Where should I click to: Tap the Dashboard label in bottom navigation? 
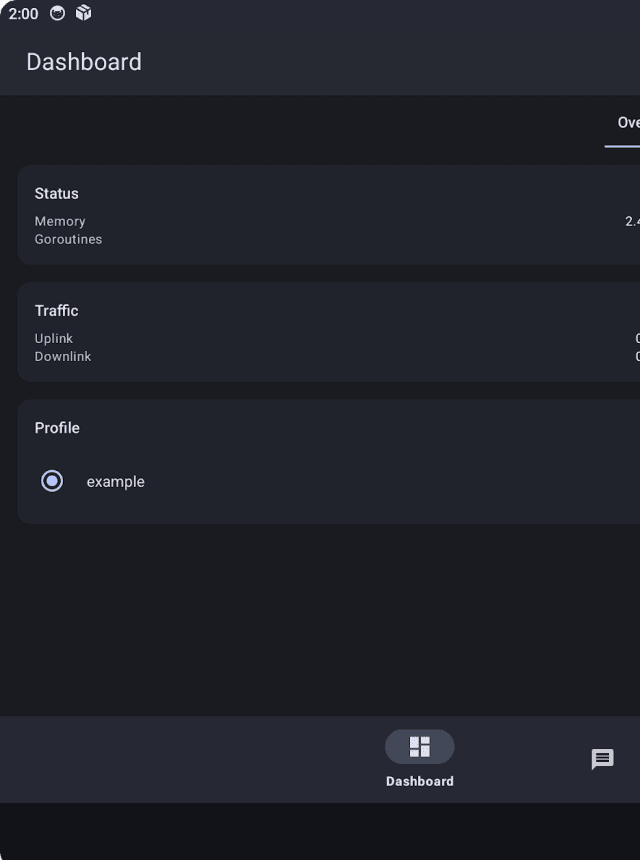[420, 781]
